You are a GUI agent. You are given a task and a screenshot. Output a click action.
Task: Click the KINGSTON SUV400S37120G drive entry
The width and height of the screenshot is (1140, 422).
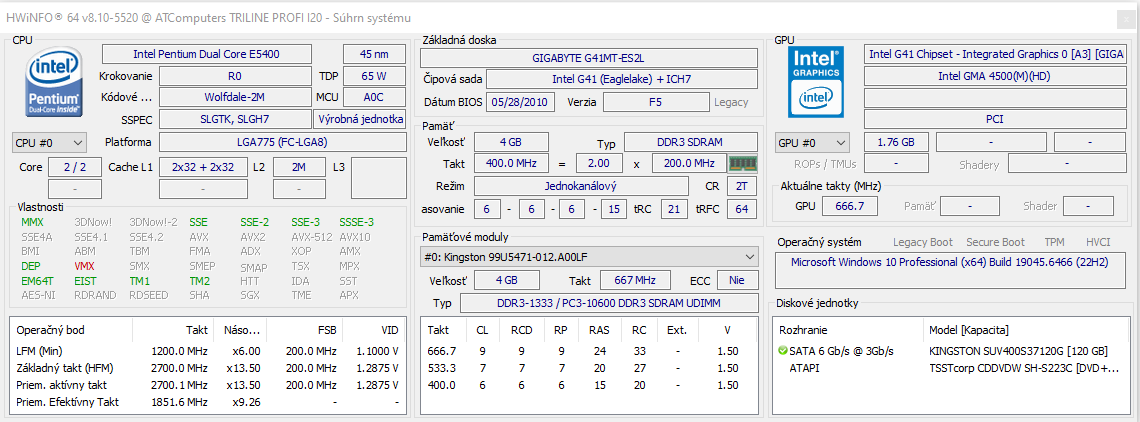pyautogui.click(x=950, y=351)
